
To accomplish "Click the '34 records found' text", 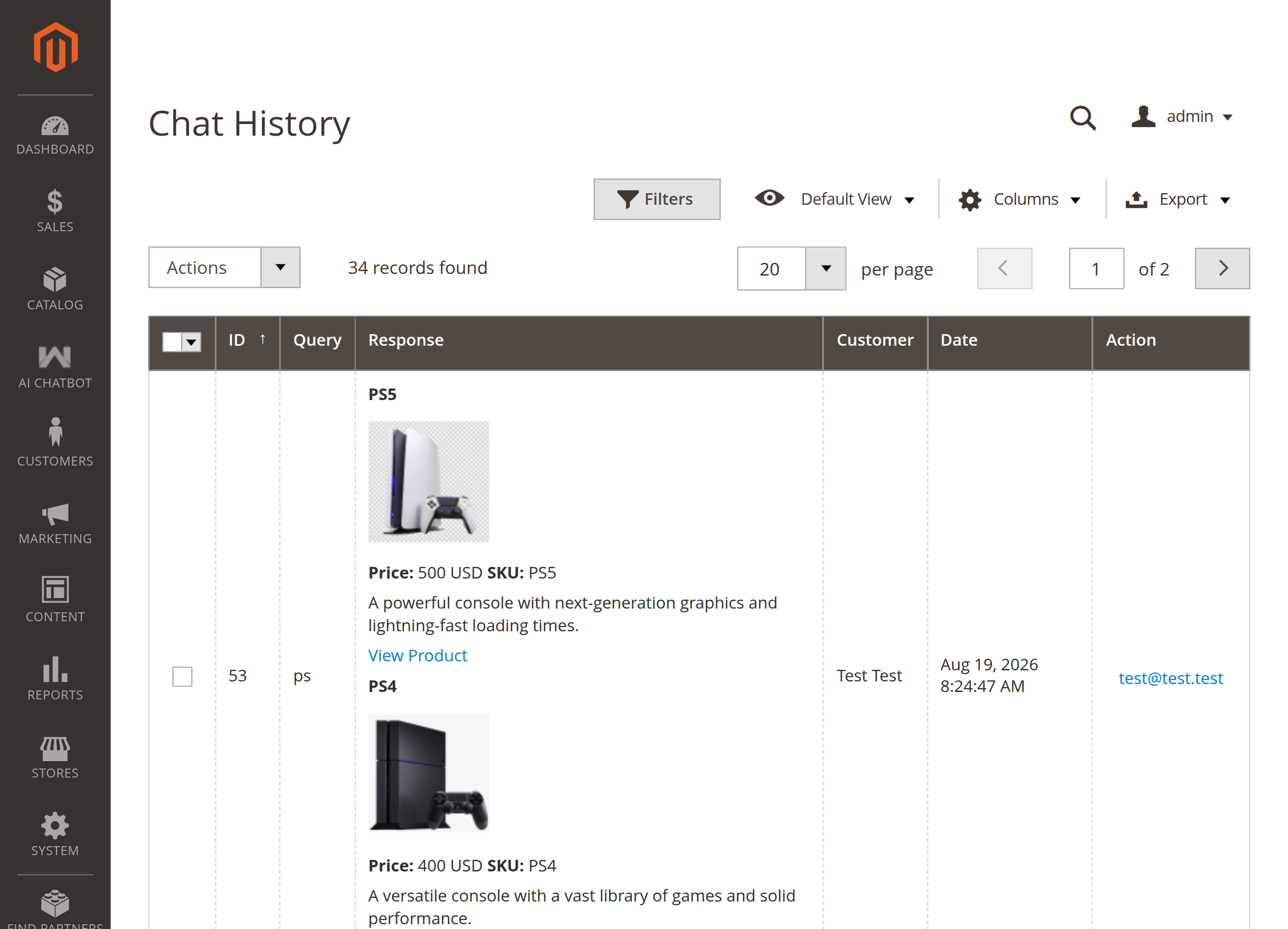I will tap(418, 268).
